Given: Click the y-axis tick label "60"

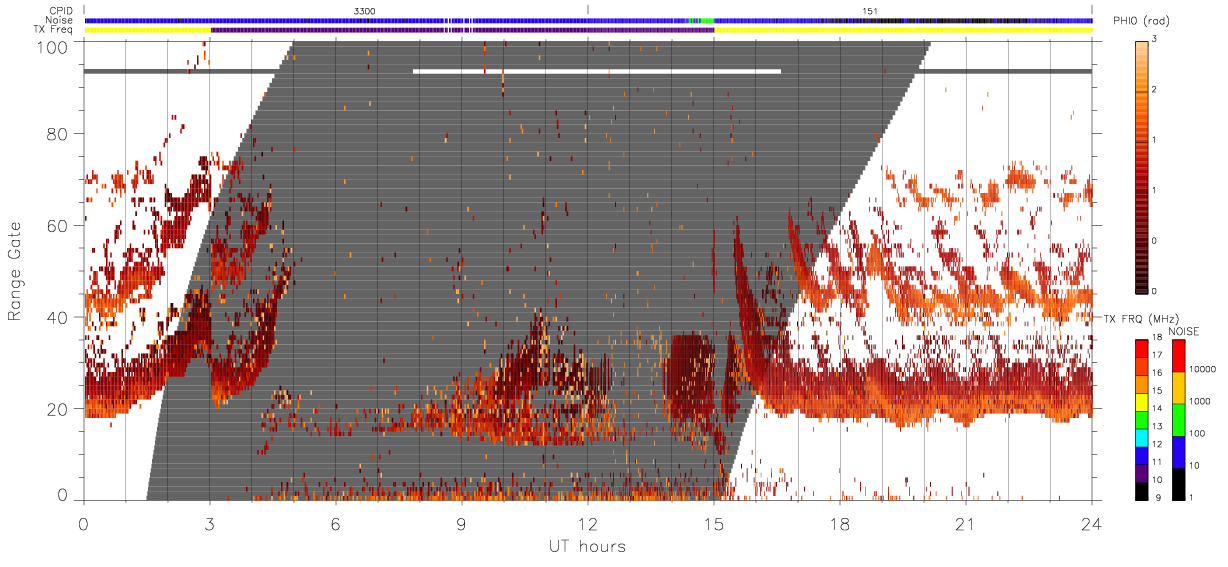Looking at the screenshot, I should [x=59, y=225].
